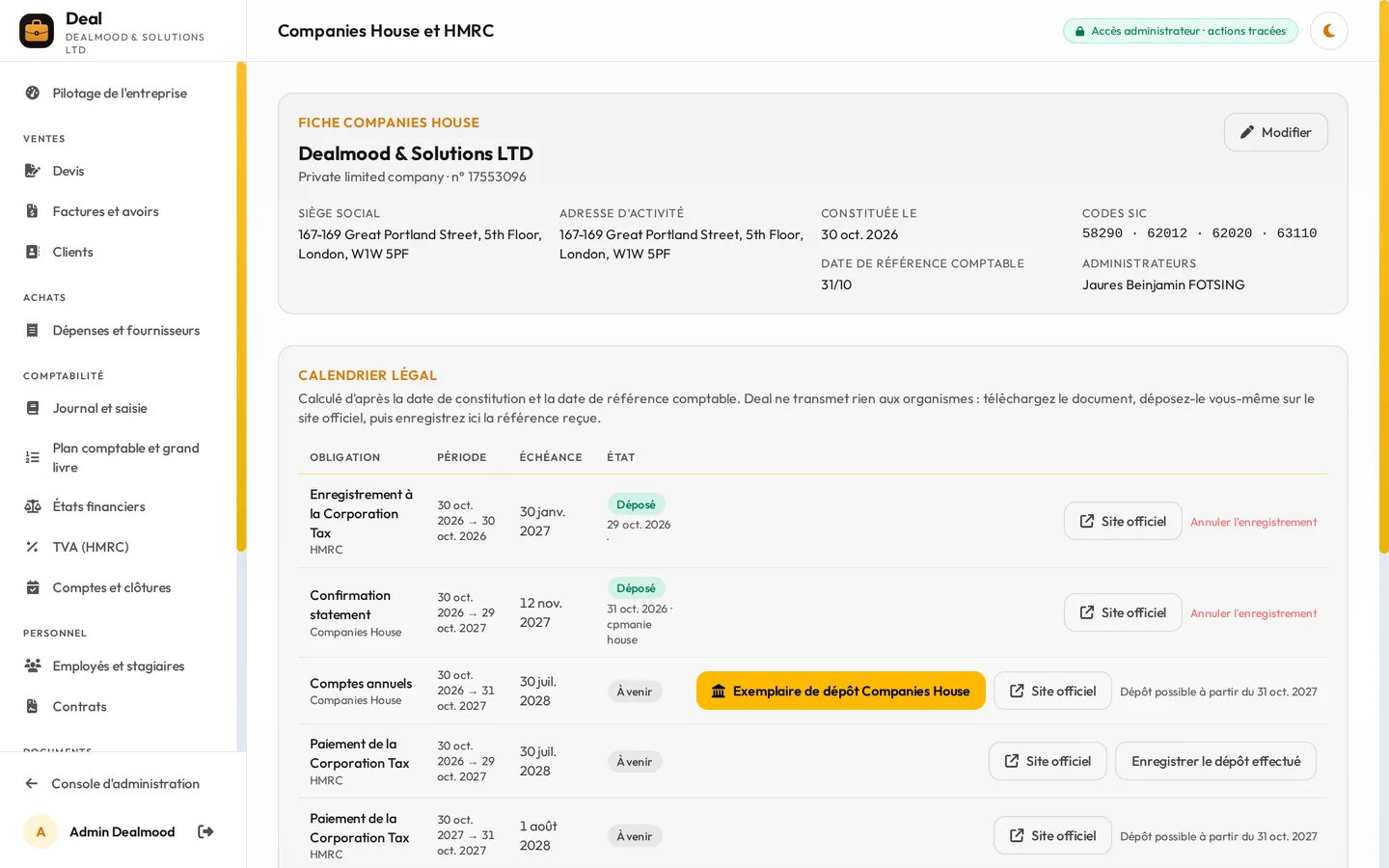Click the Employés et stagiaires people icon

coord(33,665)
